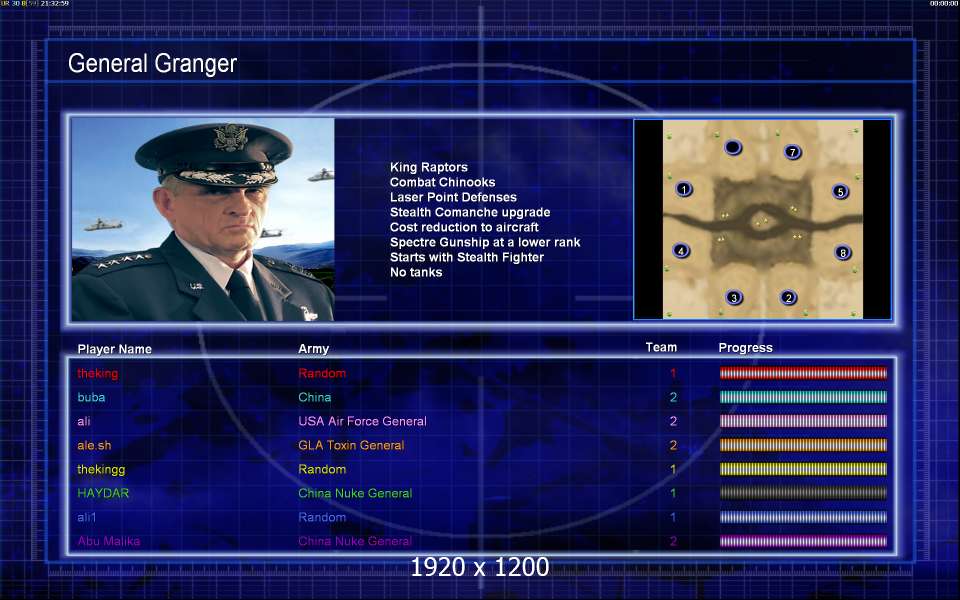Select player name HAYDAR

click(103, 493)
